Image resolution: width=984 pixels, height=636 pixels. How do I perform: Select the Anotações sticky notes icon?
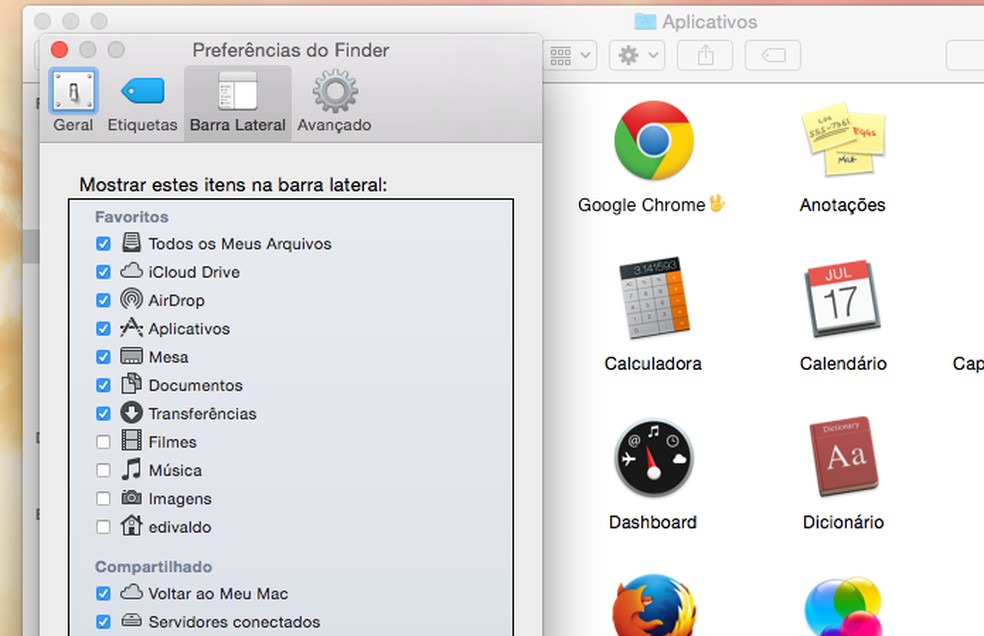coord(843,139)
